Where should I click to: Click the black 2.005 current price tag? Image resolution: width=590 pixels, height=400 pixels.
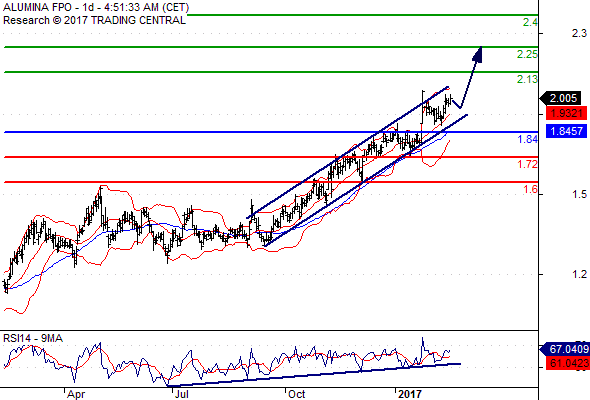point(561,99)
